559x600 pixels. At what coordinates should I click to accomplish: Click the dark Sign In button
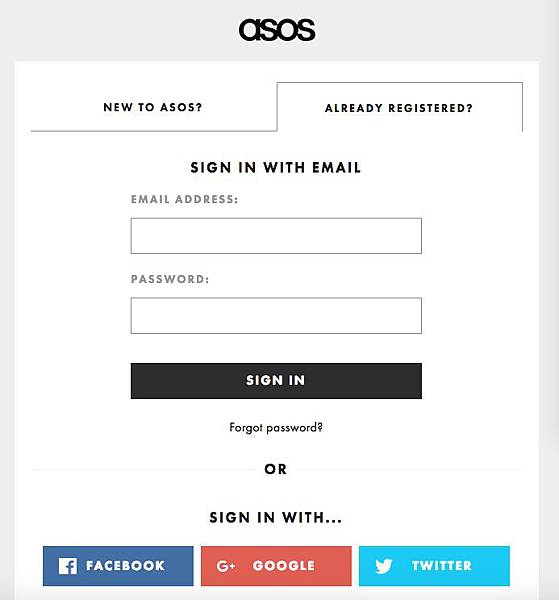276,381
